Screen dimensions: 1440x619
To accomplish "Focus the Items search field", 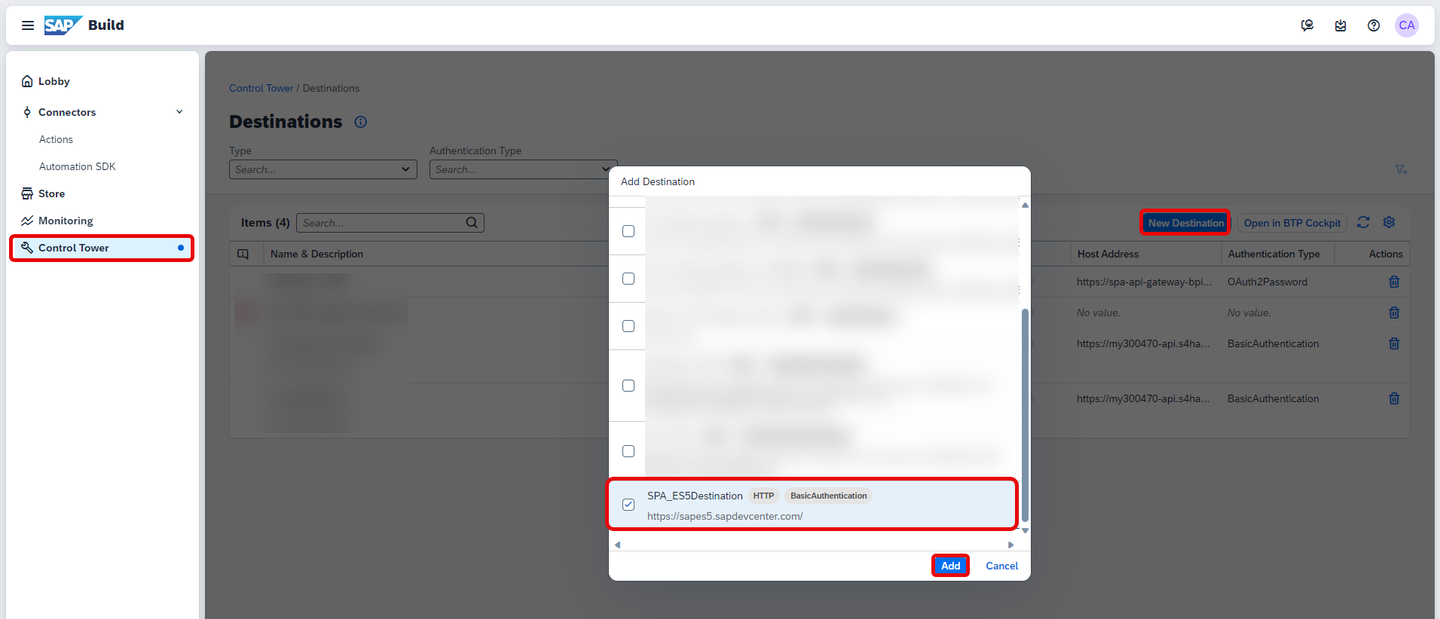I will pyautogui.click(x=381, y=223).
